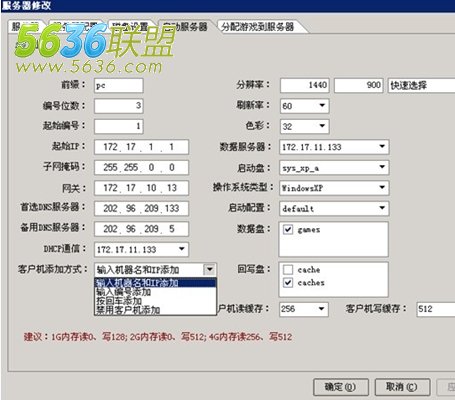This screenshot has height=400, width=455.
Task: Click the 前缀 prefix input field
Action: (x=119, y=85)
